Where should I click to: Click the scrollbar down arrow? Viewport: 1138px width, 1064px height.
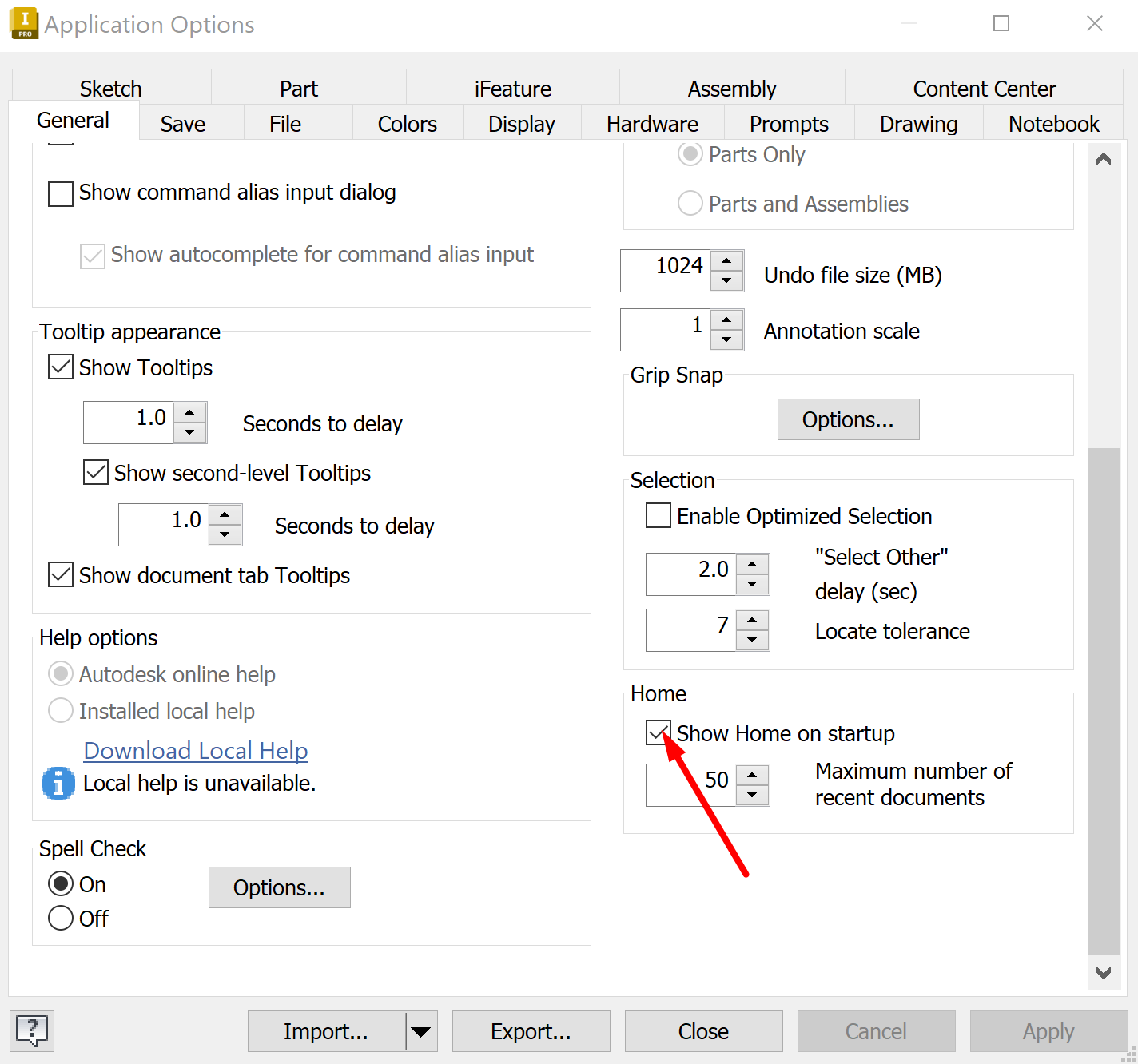coord(1104,973)
